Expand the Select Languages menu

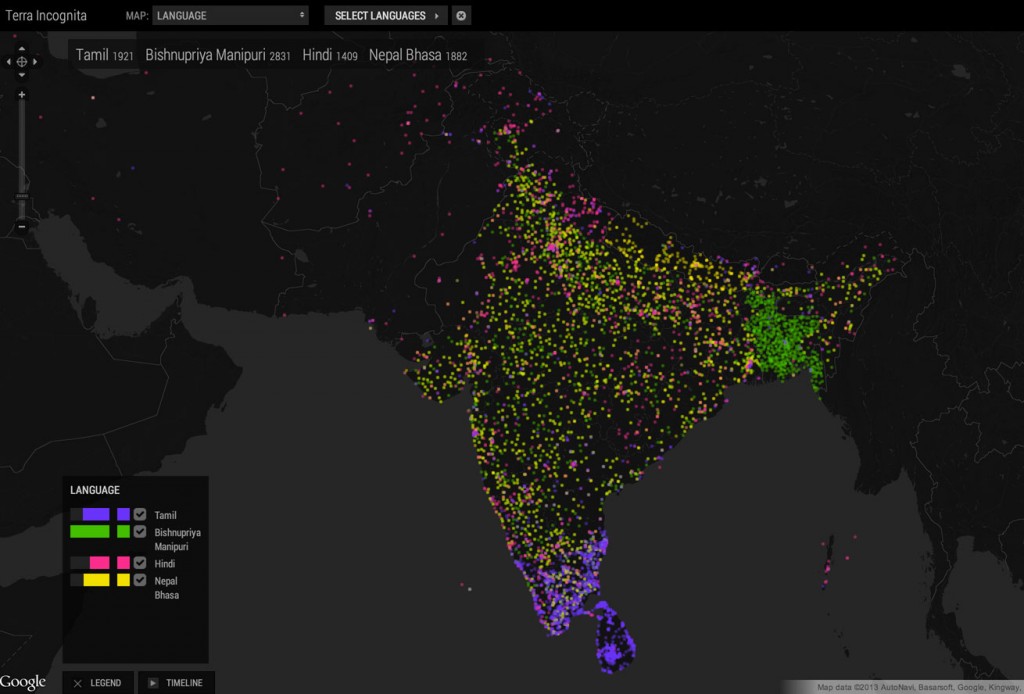click(x=386, y=16)
